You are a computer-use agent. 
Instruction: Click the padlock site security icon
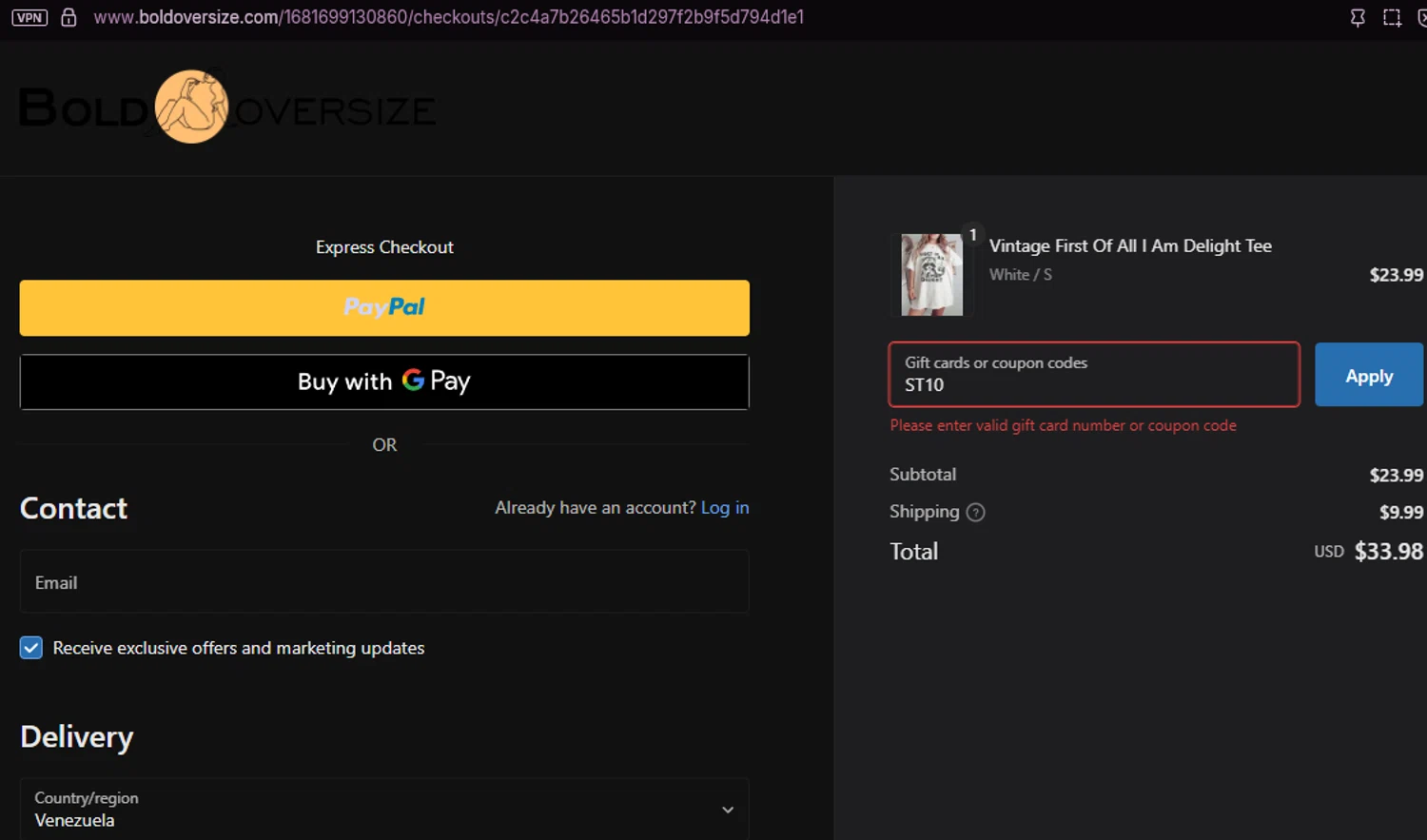68,17
